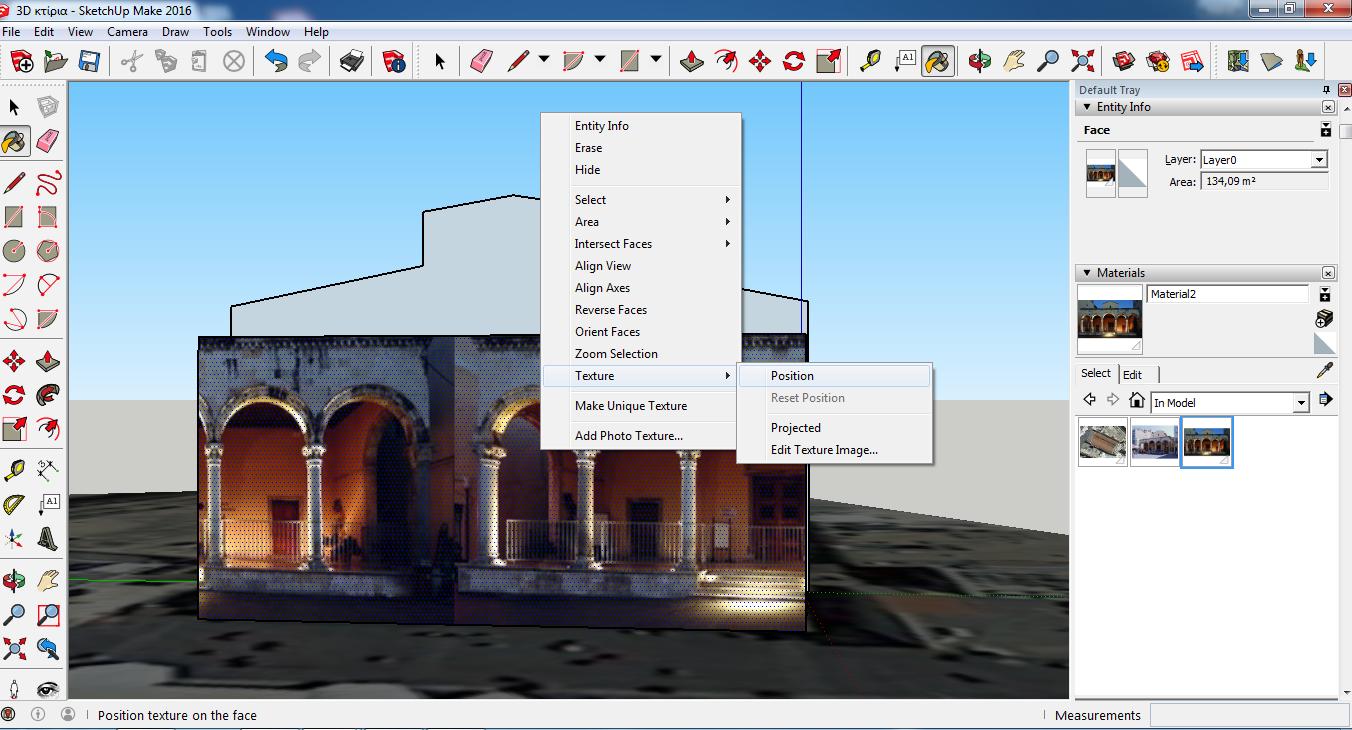Select the night arcade building material thumbnail
Image resolution: width=1352 pixels, height=730 pixels.
[x=1207, y=442]
